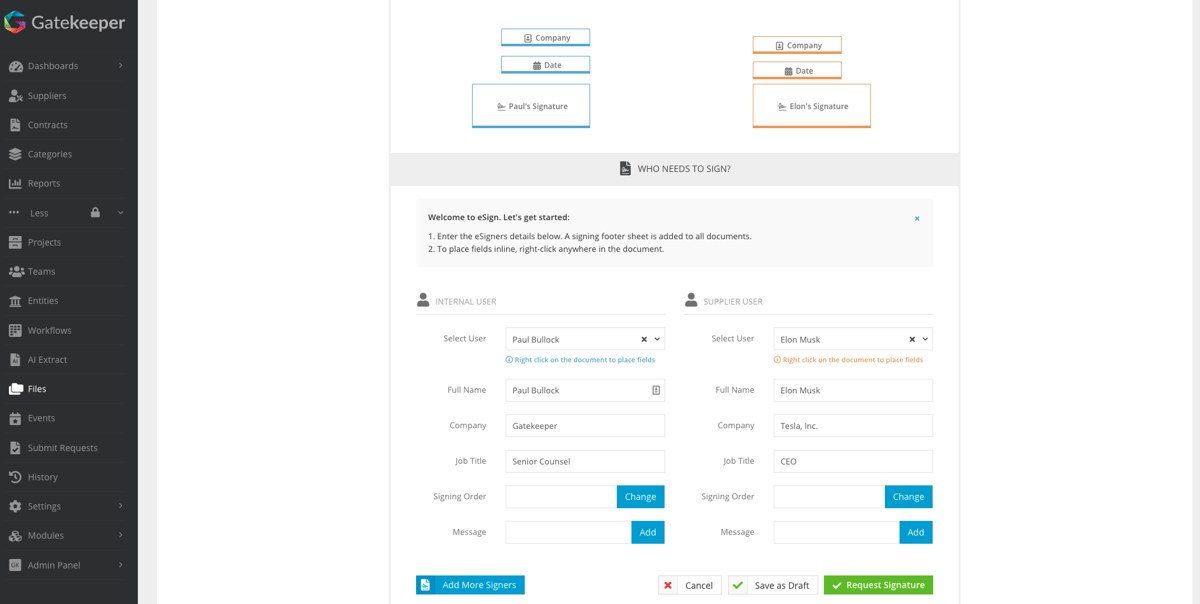Open the Contracts sidebar icon
The image size is (1200, 604).
[15, 125]
